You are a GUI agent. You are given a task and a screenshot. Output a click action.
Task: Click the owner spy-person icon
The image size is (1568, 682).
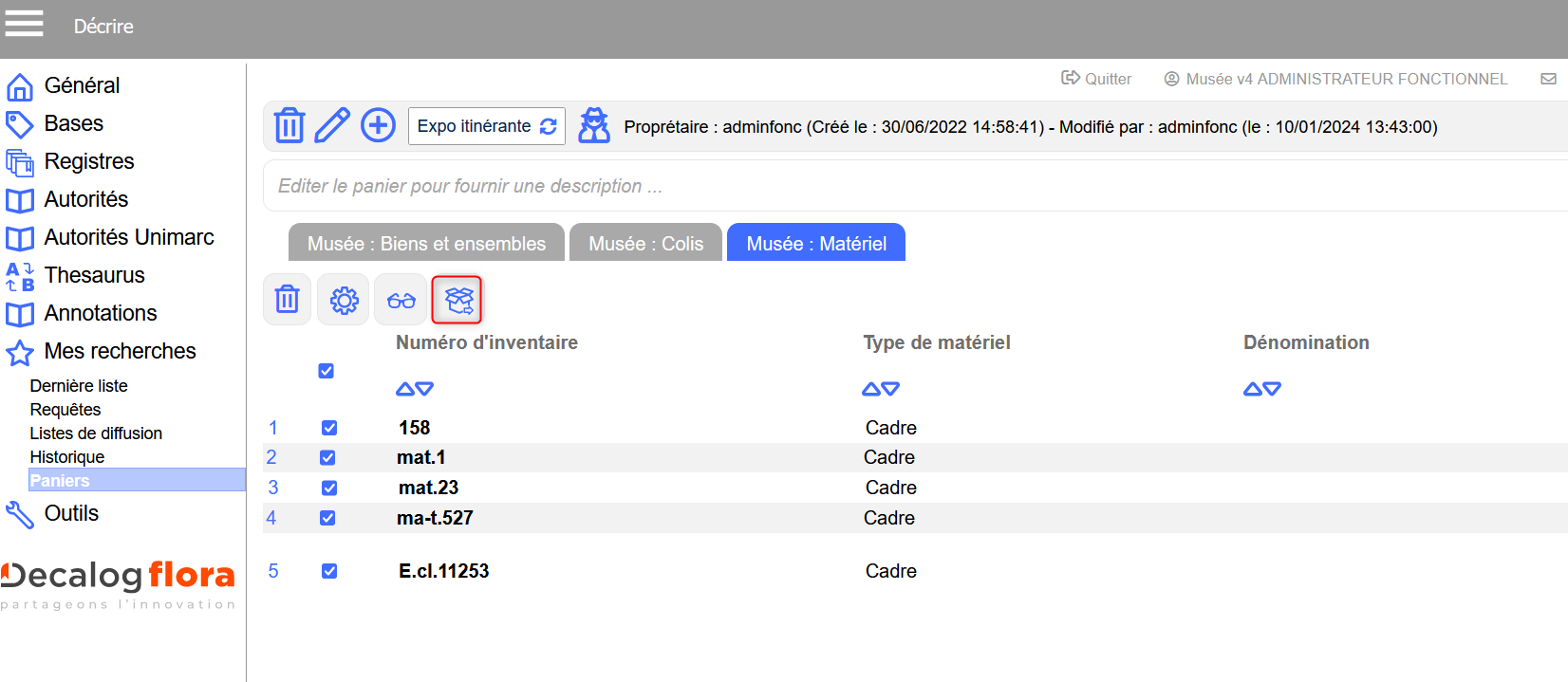[594, 125]
